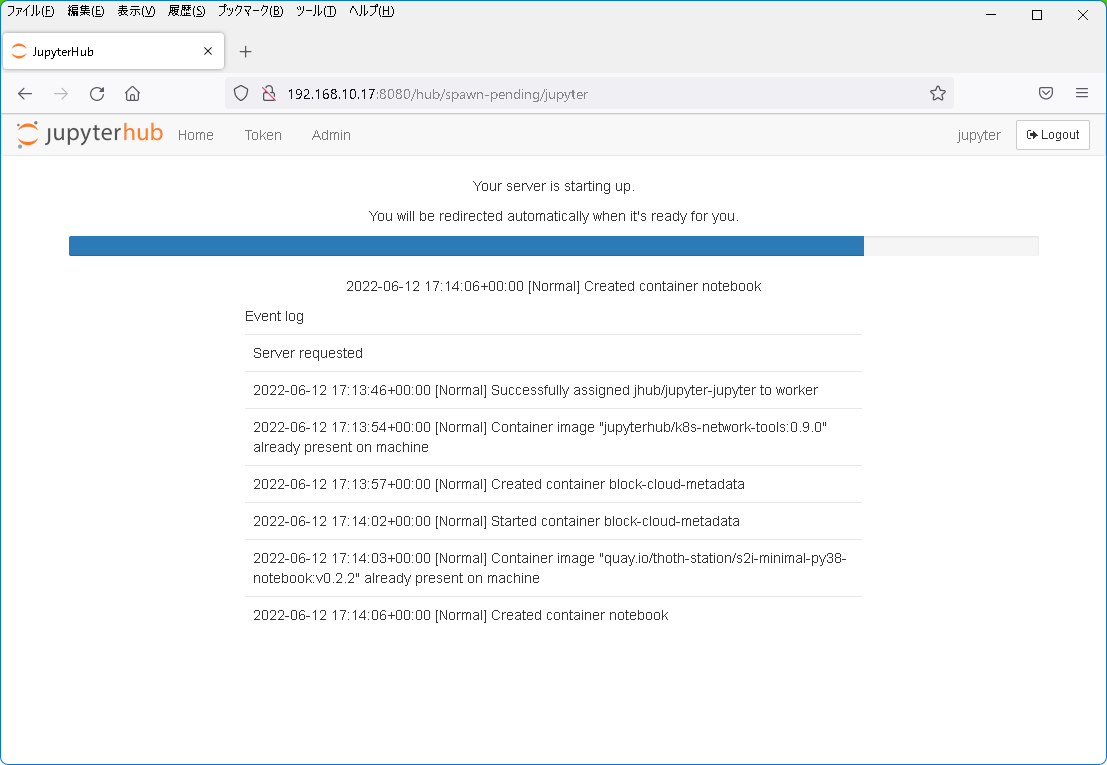Open the 表示(V) menu
1107x765 pixels.
(136, 11)
